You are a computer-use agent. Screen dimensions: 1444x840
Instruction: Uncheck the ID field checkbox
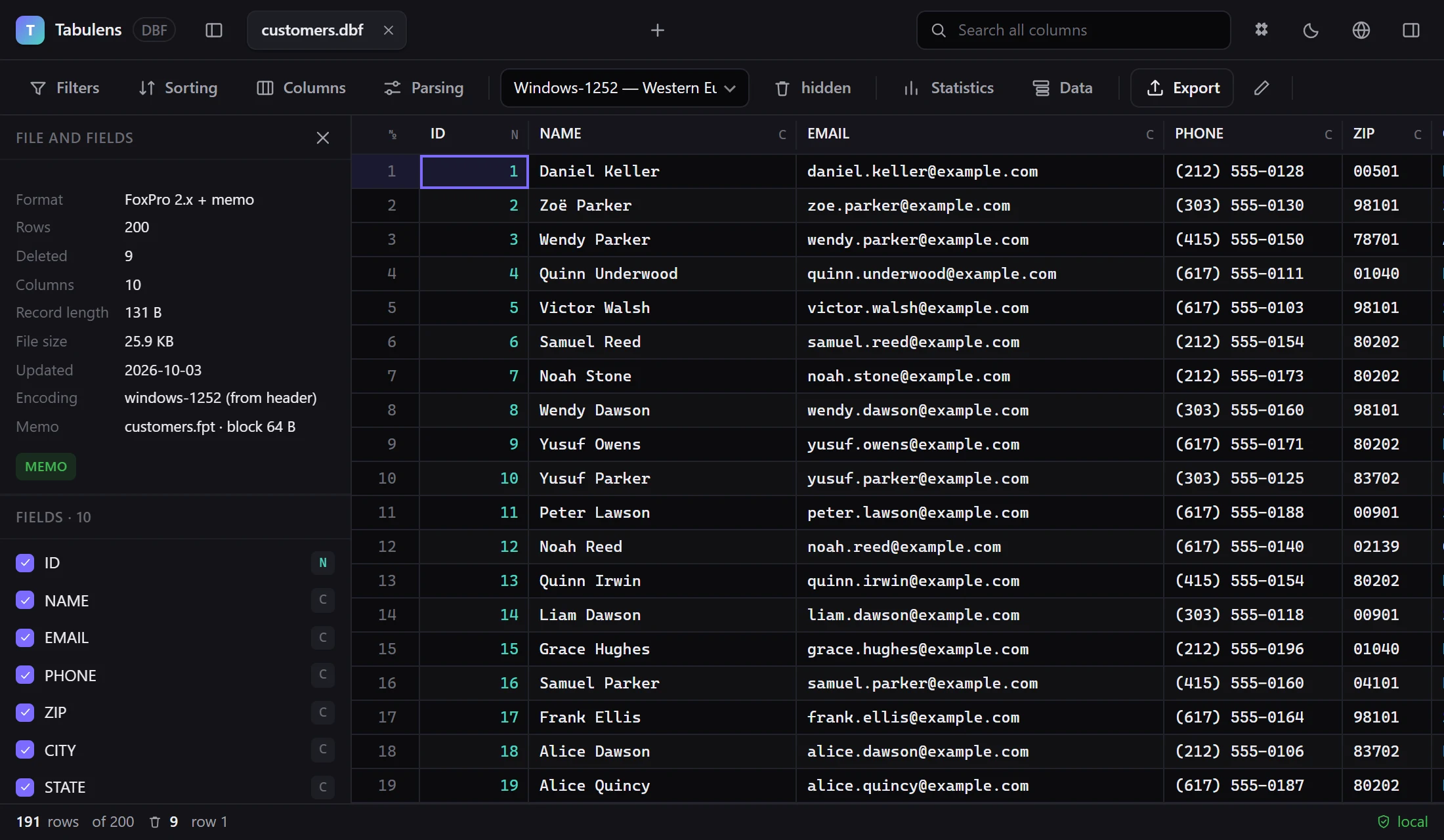25,562
